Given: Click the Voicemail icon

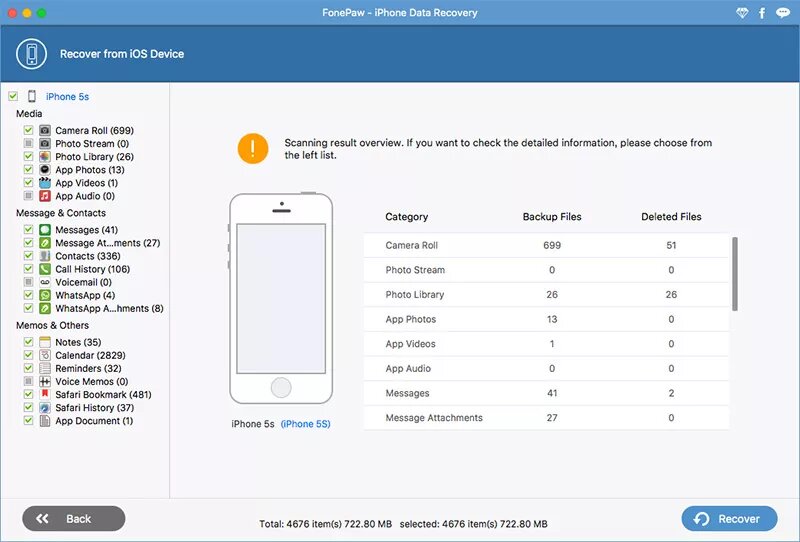Looking at the screenshot, I should point(45,282).
